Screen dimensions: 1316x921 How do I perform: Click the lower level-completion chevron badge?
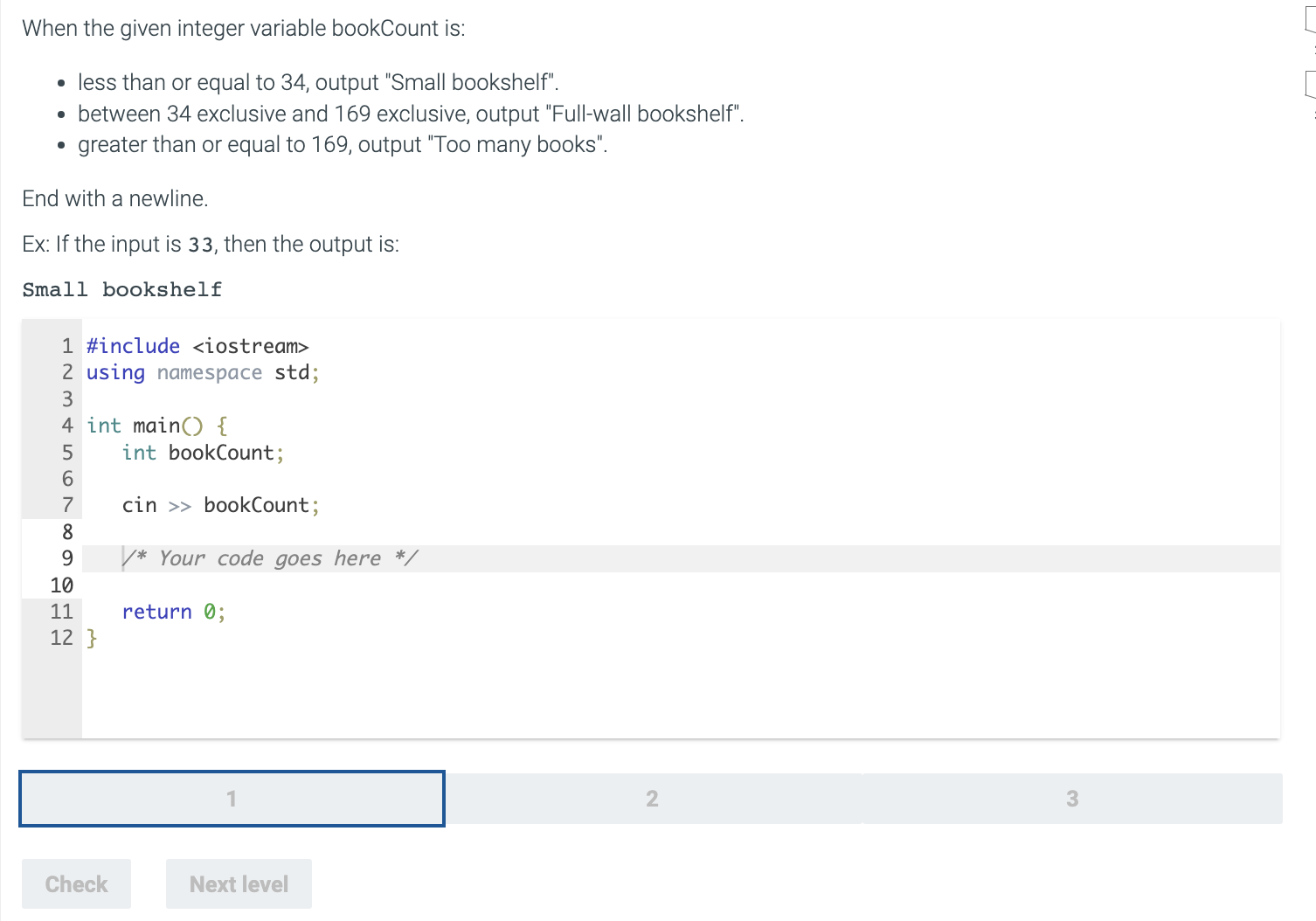click(1310, 85)
